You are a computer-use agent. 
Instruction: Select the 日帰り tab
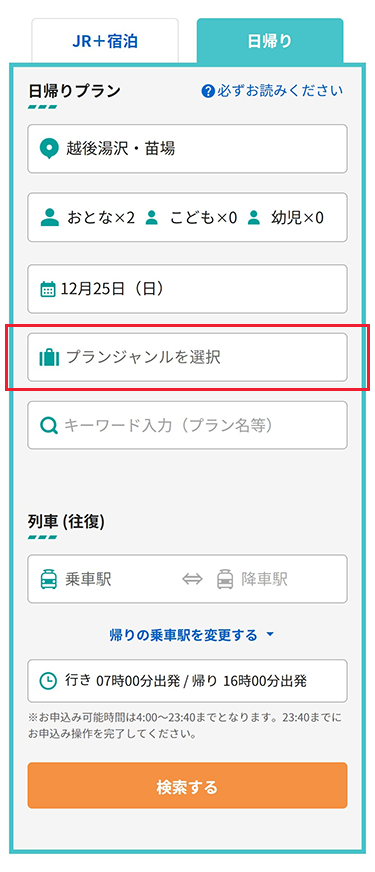270,41
